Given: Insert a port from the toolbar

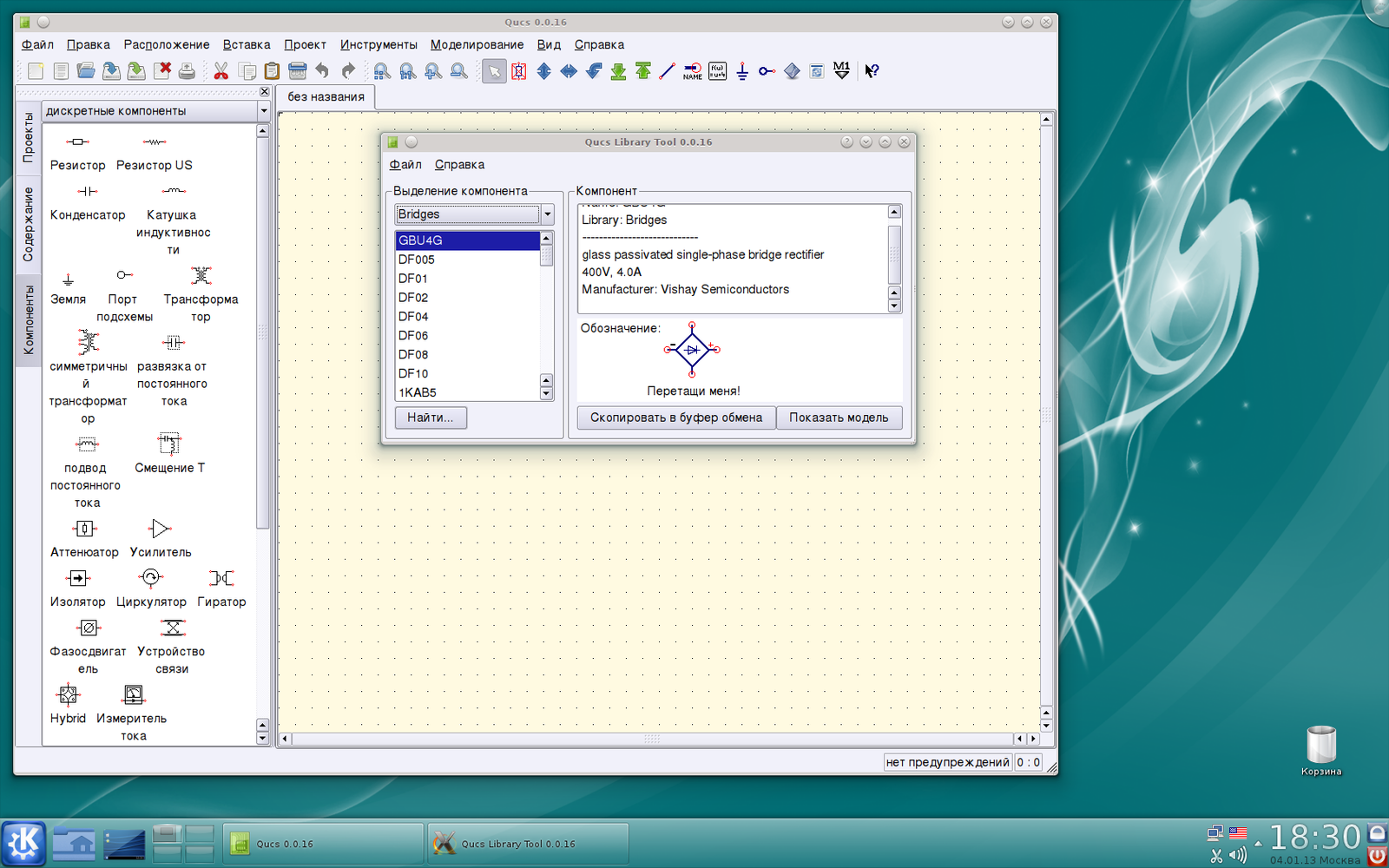Looking at the screenshot, I should [x=767, y=71].
